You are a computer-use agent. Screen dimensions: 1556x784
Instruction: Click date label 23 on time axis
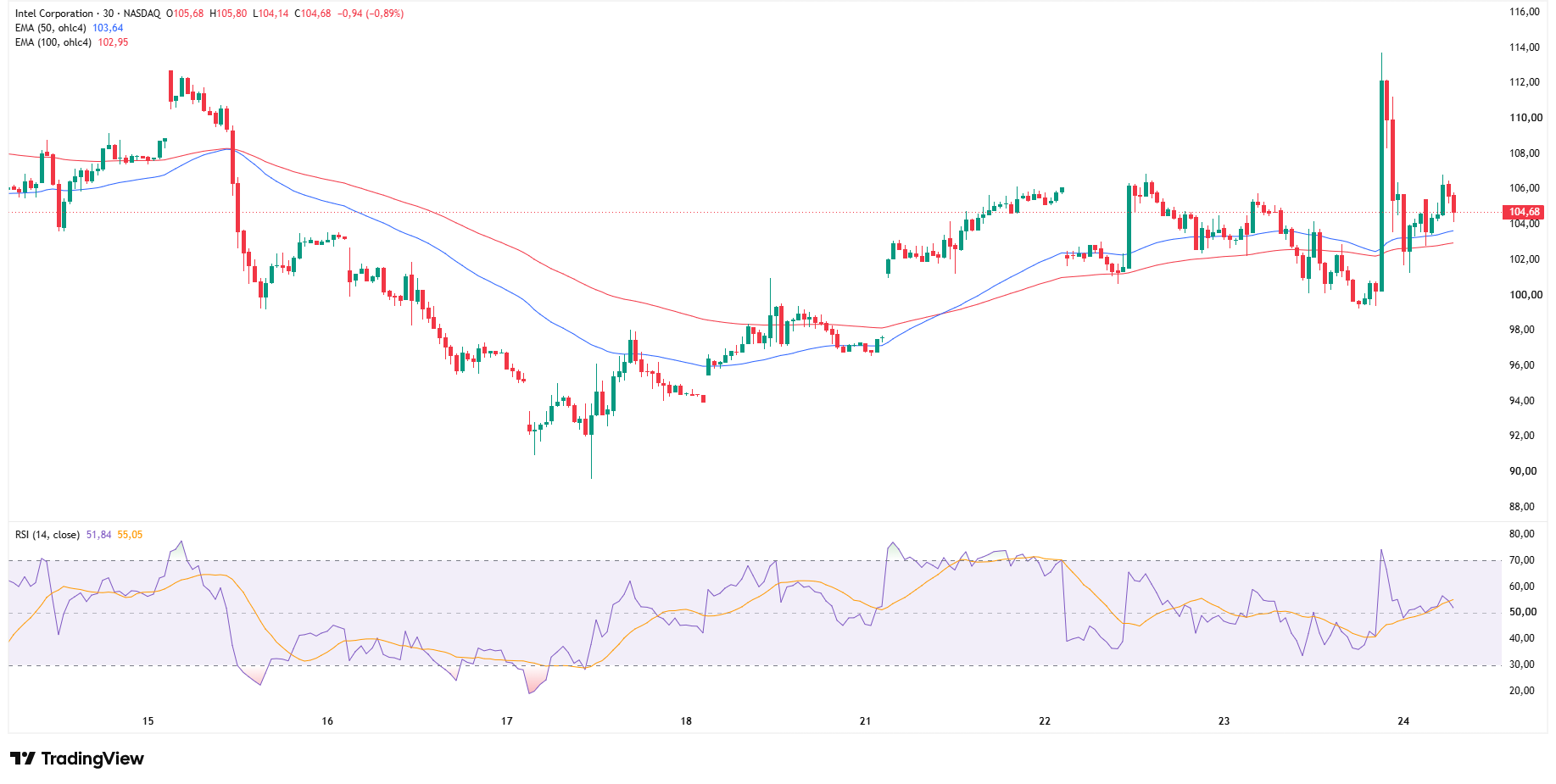coord(1224,721)
